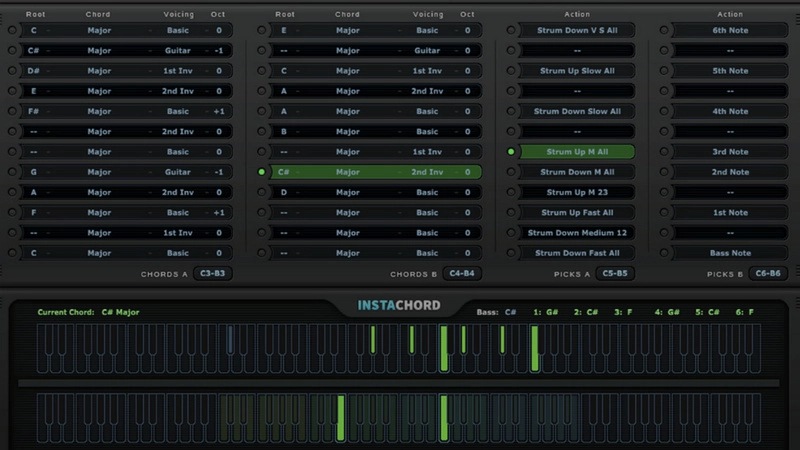Click Basic voicing in bottom C Major row of Chords A
The width and height of the screenshot is (800, 450).
[x=178, y=253]
